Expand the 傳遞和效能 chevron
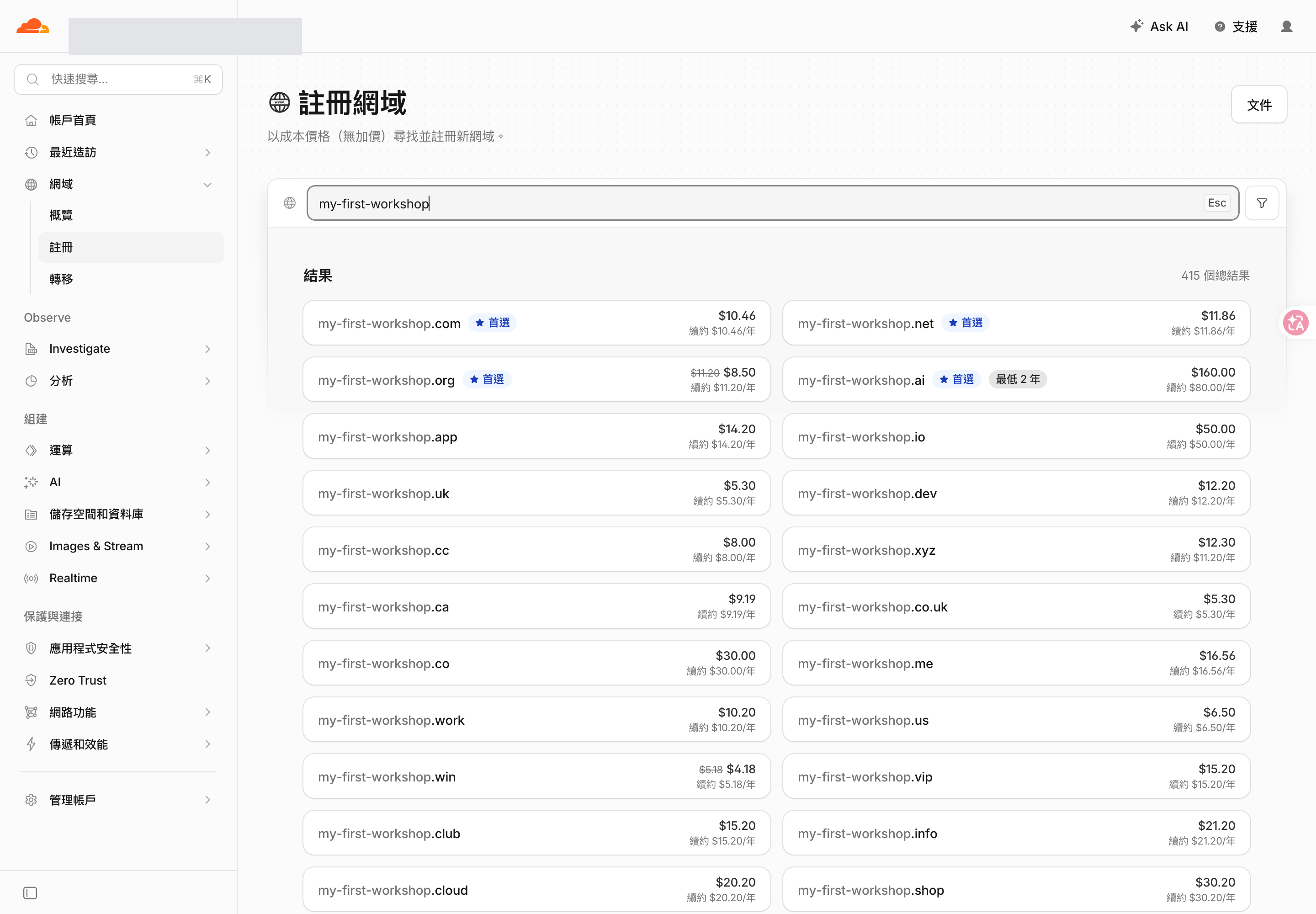Viewport: 1316px width, 914px height. click(x=207, y=744)
